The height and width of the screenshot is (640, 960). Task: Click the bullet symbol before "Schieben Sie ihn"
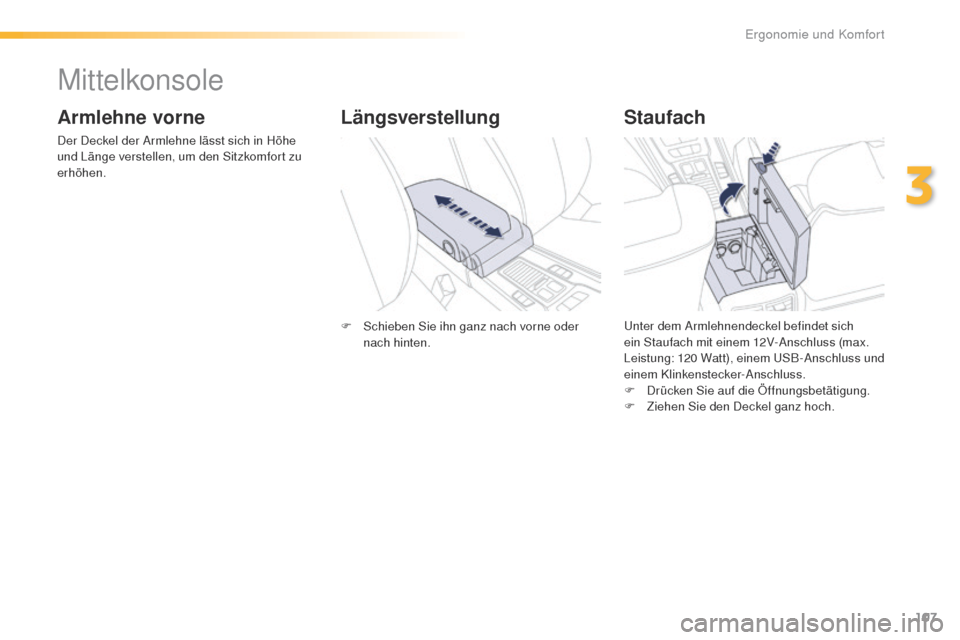(345, 326)
